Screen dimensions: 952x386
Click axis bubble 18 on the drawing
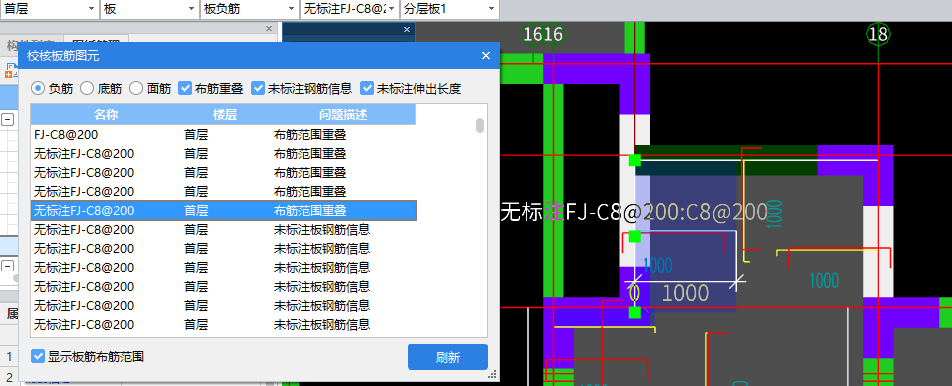click(879, 35)
